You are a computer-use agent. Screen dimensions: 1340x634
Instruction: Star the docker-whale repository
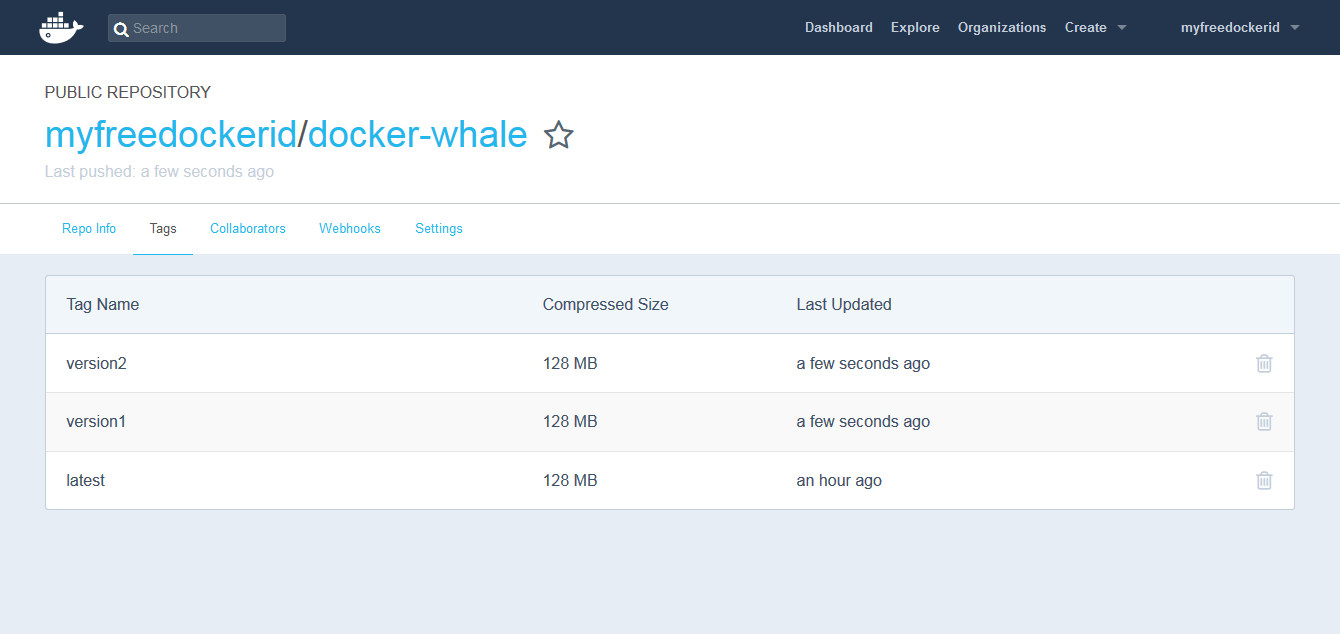click(x=559, y=135)
